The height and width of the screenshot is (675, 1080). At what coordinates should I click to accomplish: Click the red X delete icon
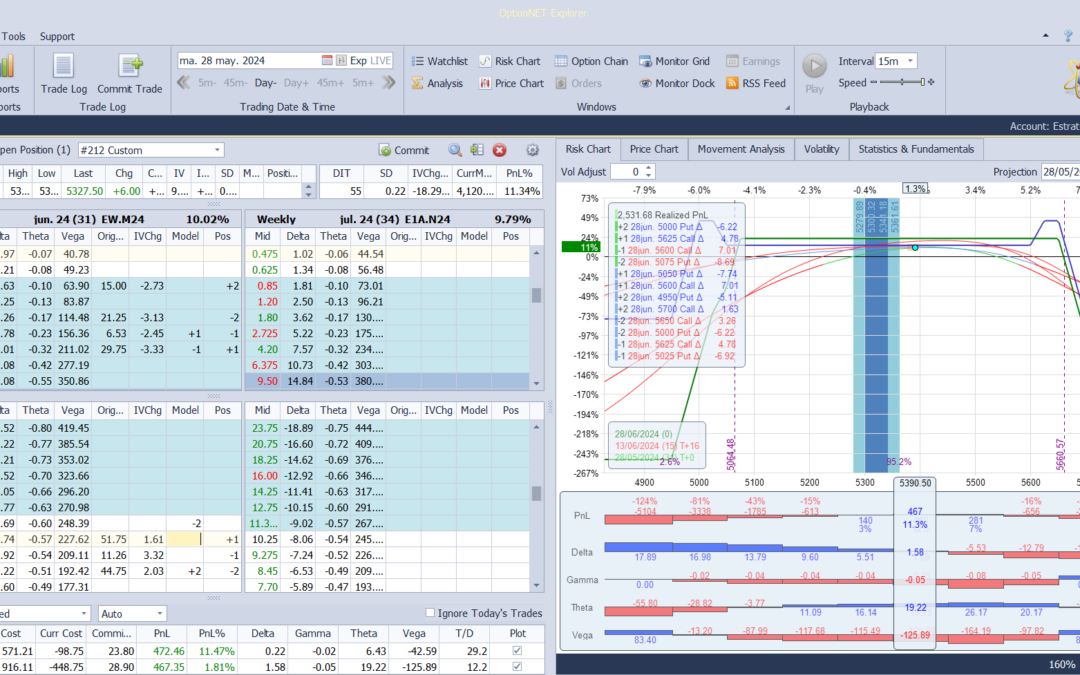pyautogui.click(x=499, y=150)
